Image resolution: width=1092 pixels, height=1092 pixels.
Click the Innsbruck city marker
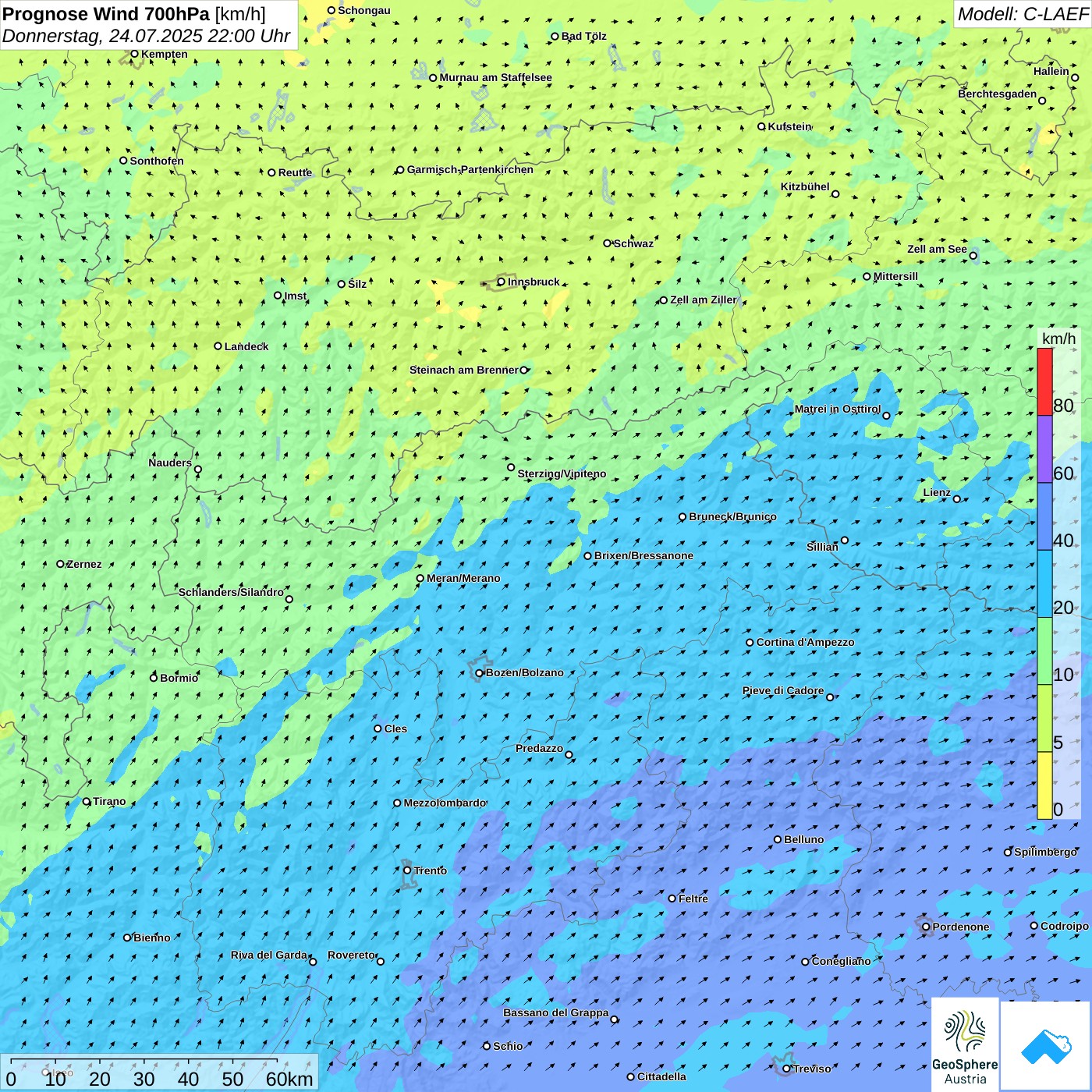click(502, 282)
